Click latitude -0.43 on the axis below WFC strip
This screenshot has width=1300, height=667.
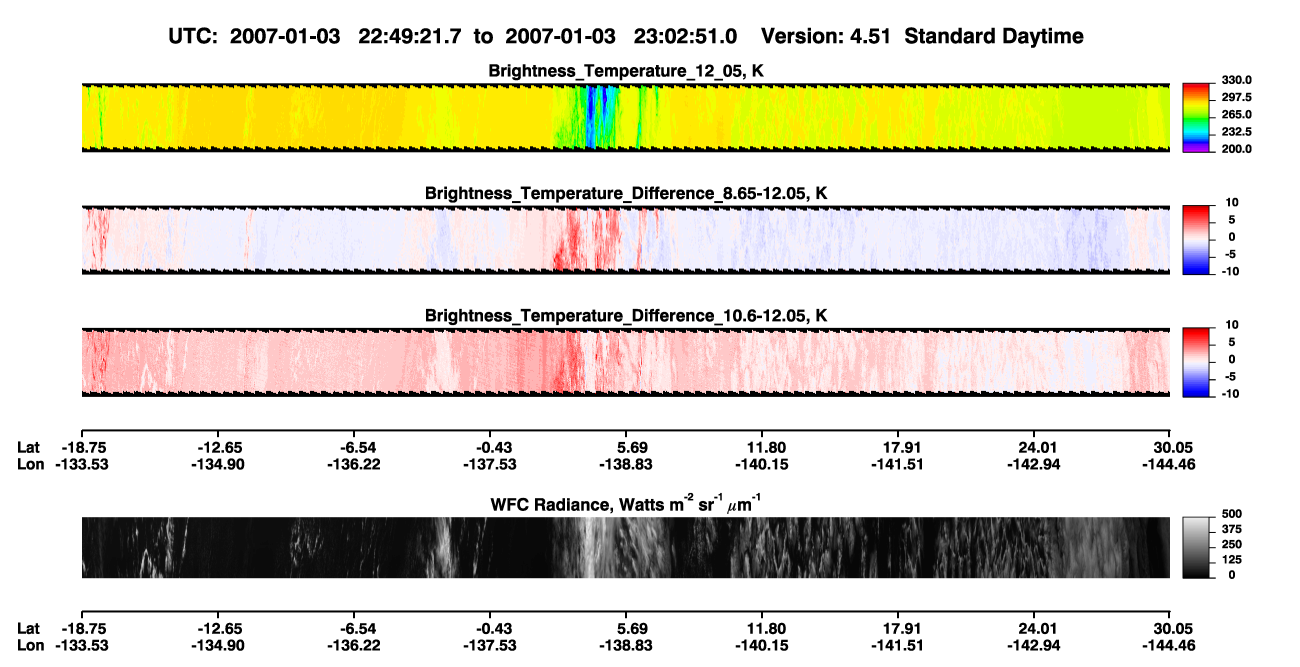(x=490, y=629)
